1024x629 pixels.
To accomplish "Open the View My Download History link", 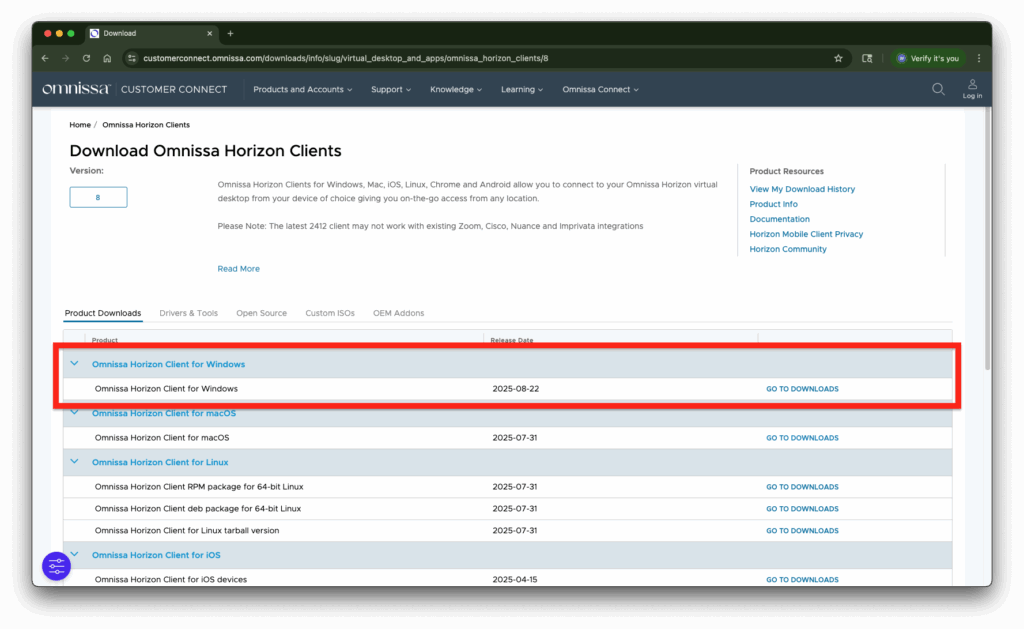I will [802, 189].
